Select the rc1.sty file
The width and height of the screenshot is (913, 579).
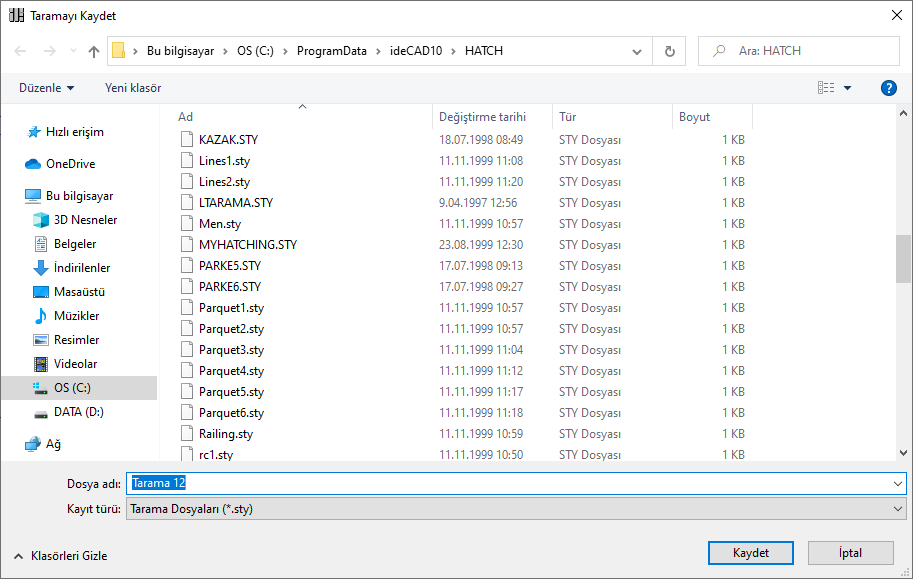click(x=216, y=454)
